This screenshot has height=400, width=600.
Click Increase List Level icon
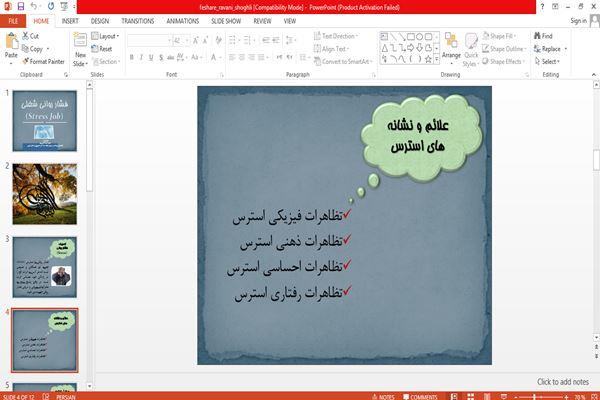(276, 40)
